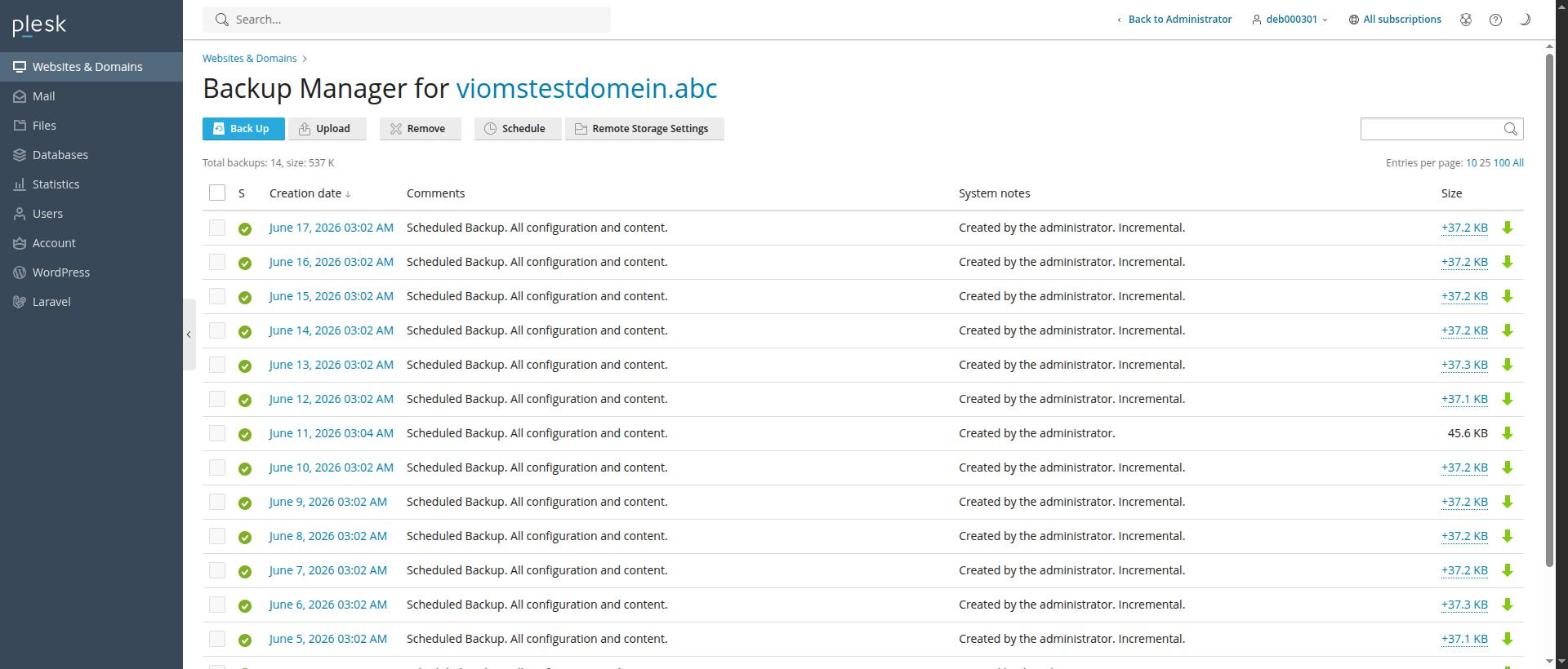Select checkbox for June 13, 2026 backup

(x=217, y=365)
